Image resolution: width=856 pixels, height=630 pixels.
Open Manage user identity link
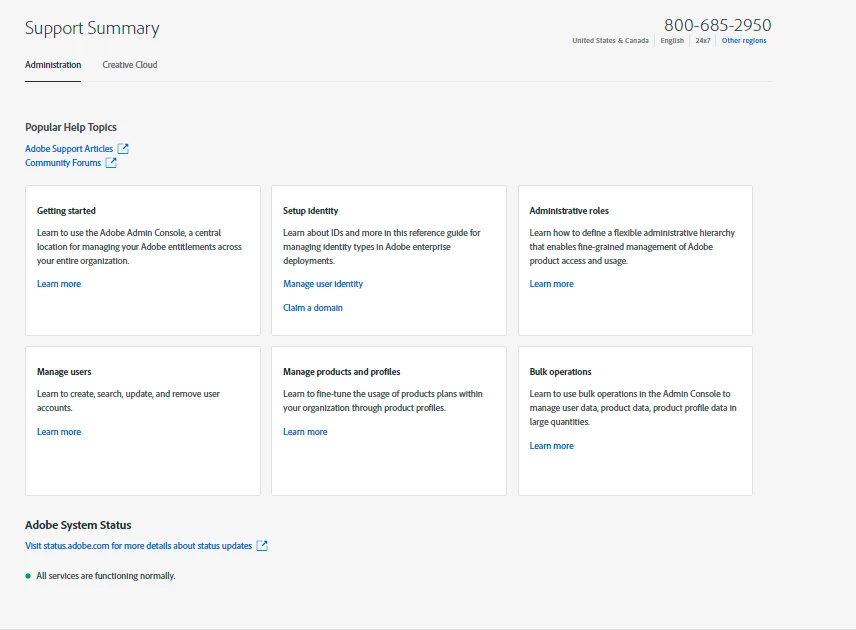click(x=323, y=284)
